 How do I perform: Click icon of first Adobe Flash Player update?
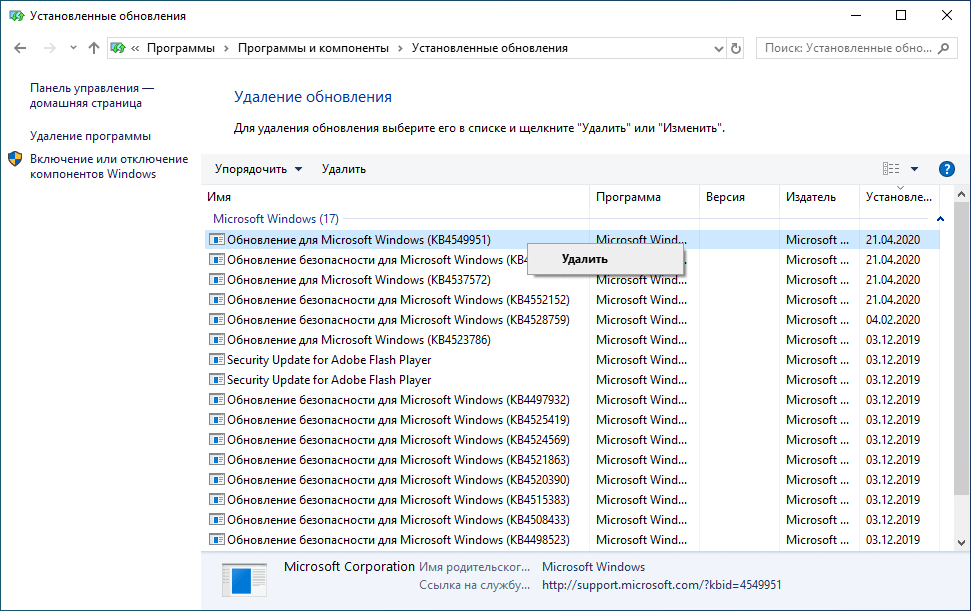[217, 360]
